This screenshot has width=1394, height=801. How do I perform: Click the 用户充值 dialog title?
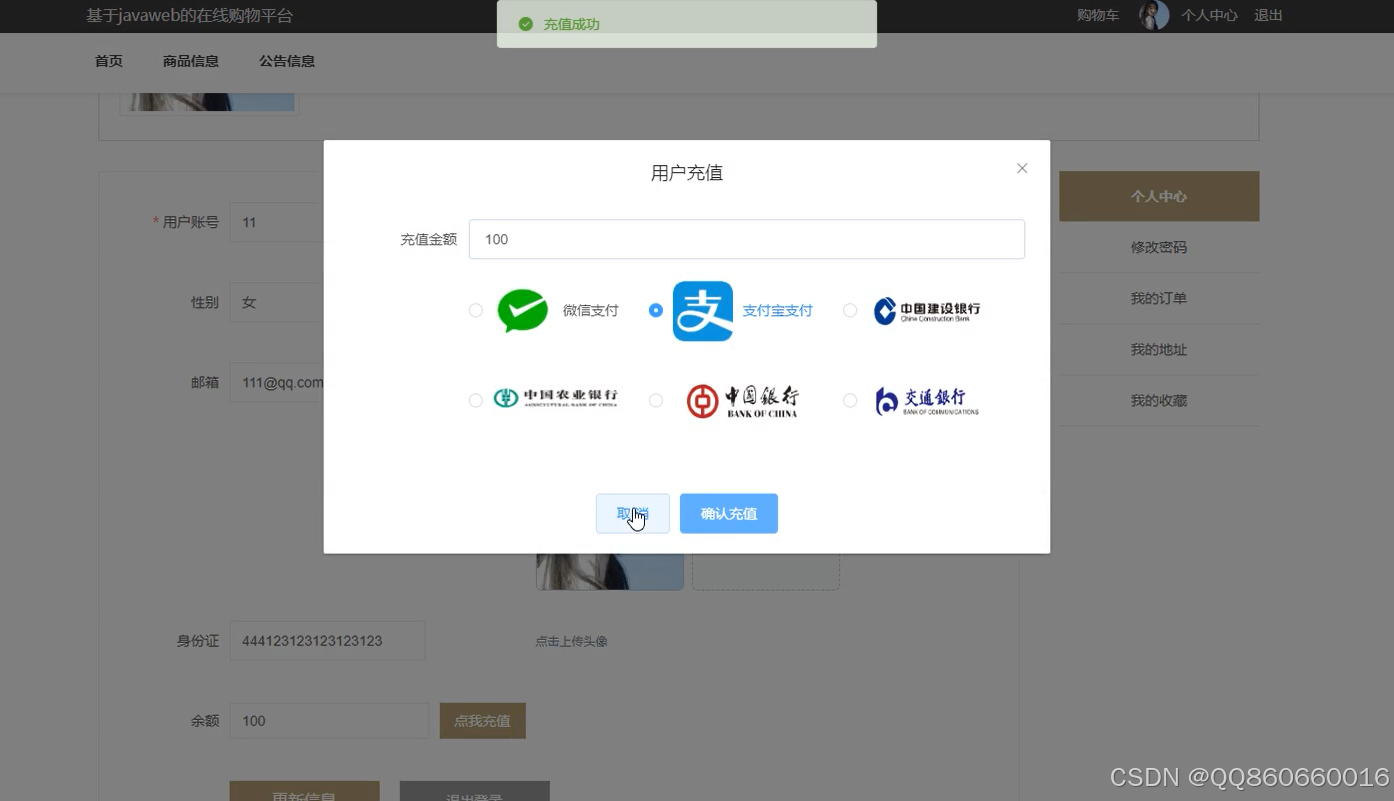tap(687, 173)
